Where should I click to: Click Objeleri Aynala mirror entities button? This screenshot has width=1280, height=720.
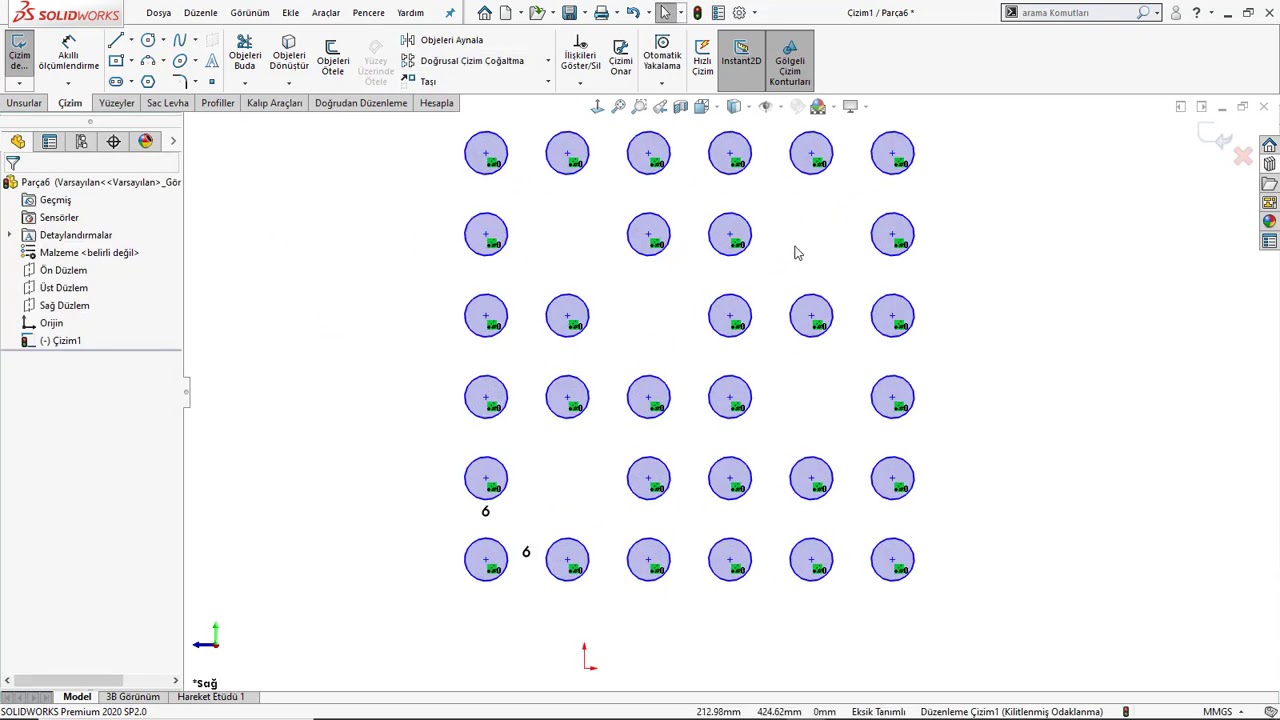[442, 40]
